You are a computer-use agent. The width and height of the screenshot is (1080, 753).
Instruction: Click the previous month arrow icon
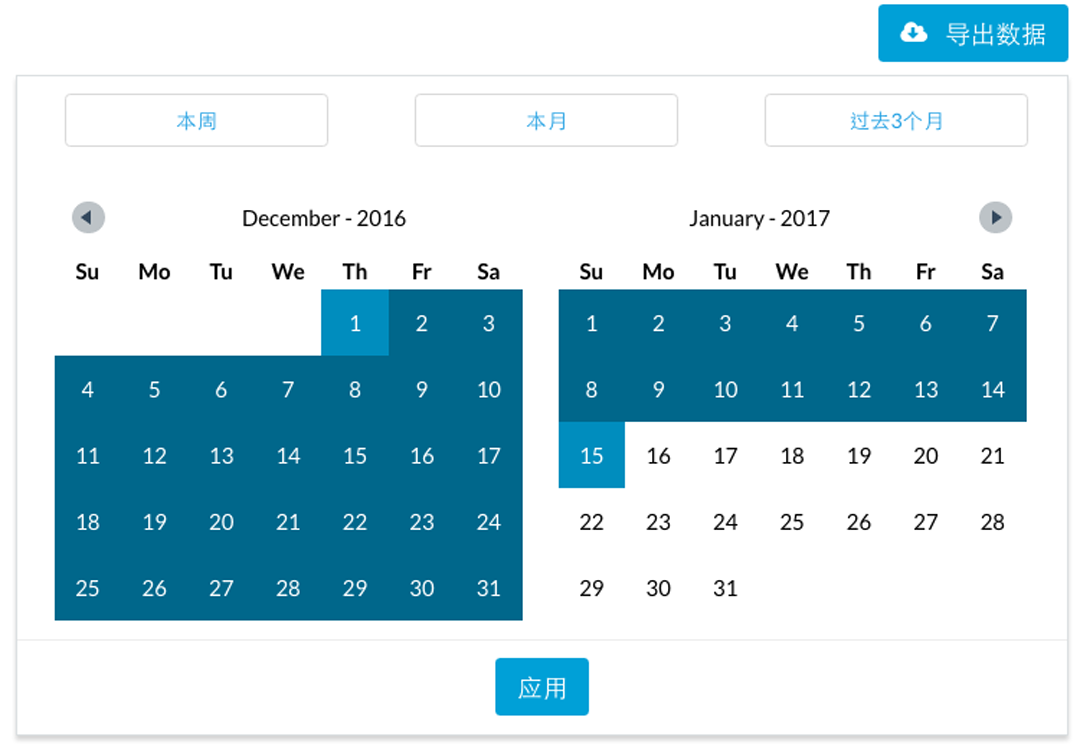88,217
